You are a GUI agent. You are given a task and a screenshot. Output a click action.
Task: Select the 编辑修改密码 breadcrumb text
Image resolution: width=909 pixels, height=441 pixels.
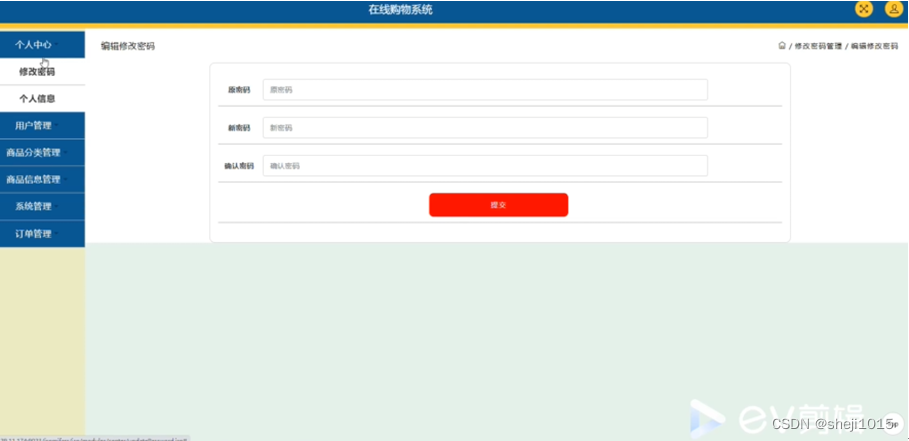[874, 46]
